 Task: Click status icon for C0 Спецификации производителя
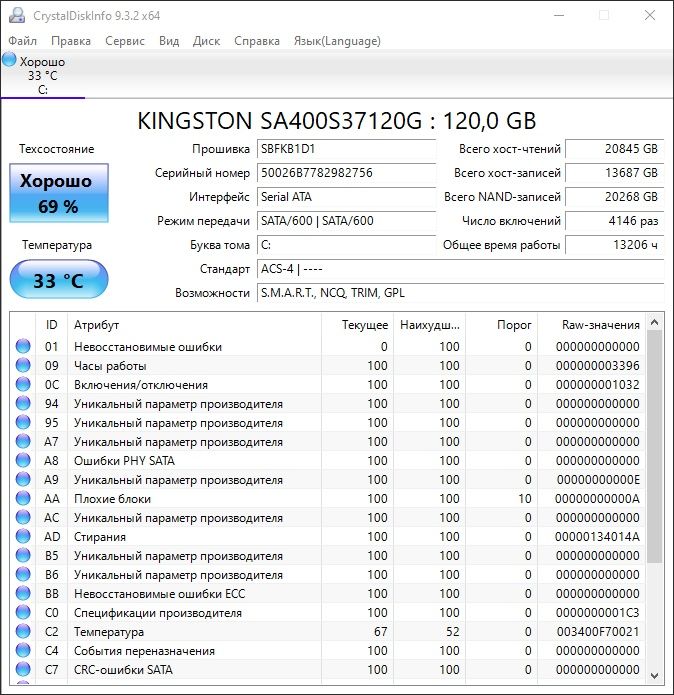point(23,613)
